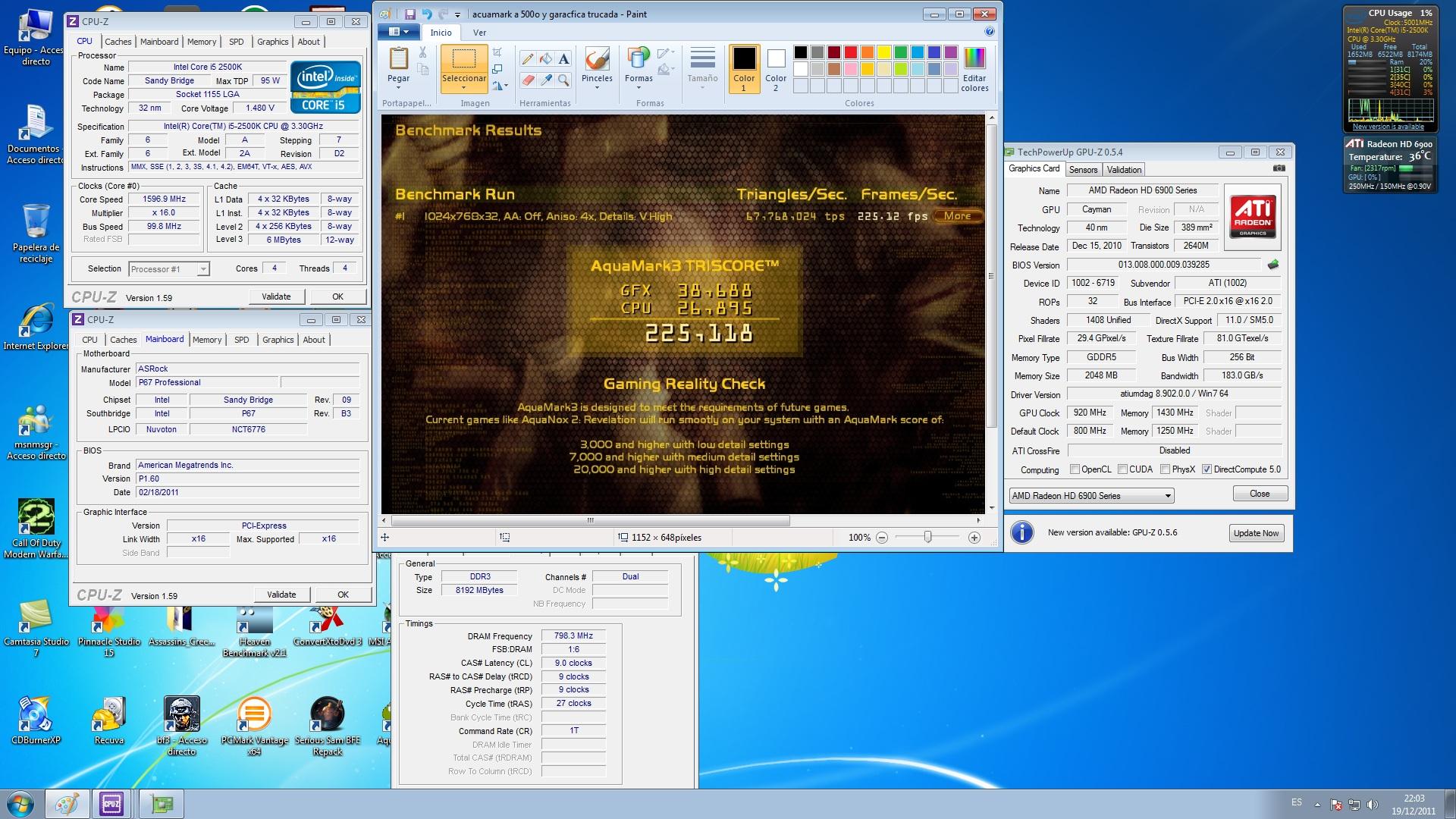The image size is (1456, 819).
Task: Click the Paint zoom slider handle
Action: point(927,537)
